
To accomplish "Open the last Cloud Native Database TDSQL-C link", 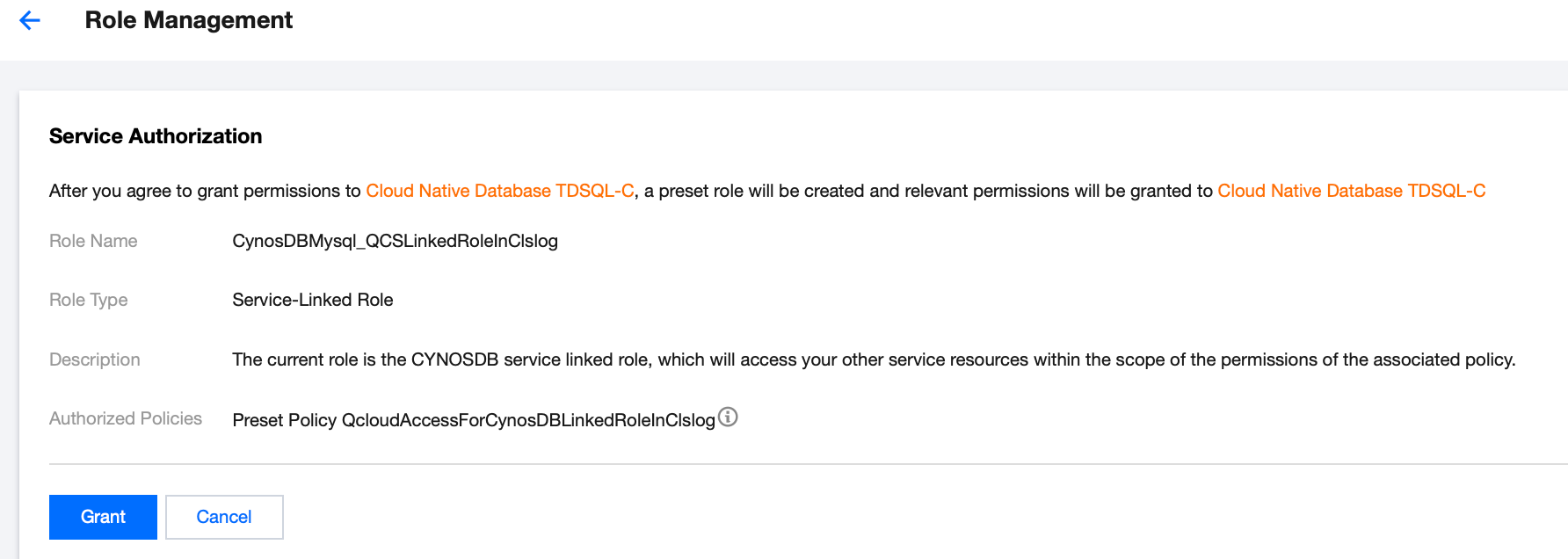I will [x=1351, y=191].
